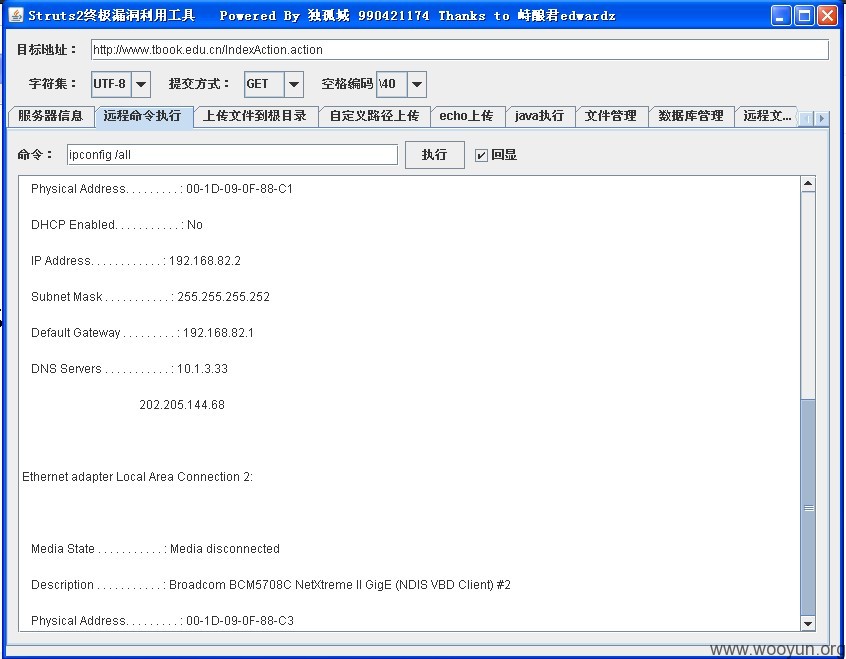Switch to the java执行 tab
The image size is (846, 659).
click(539, 116)
